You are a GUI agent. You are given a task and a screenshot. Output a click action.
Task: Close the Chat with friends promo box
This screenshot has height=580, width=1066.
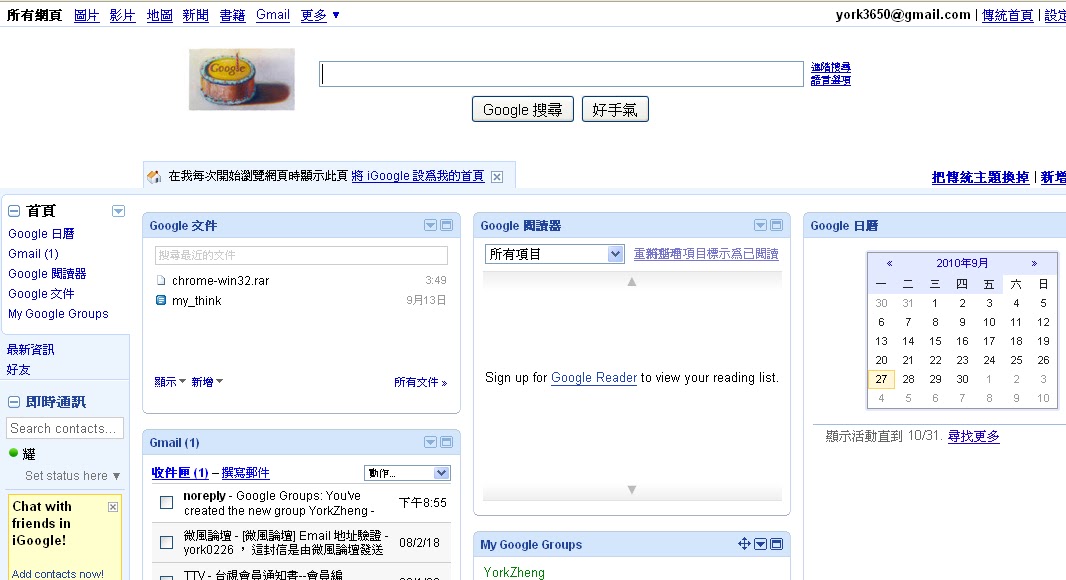coord(113,507)
